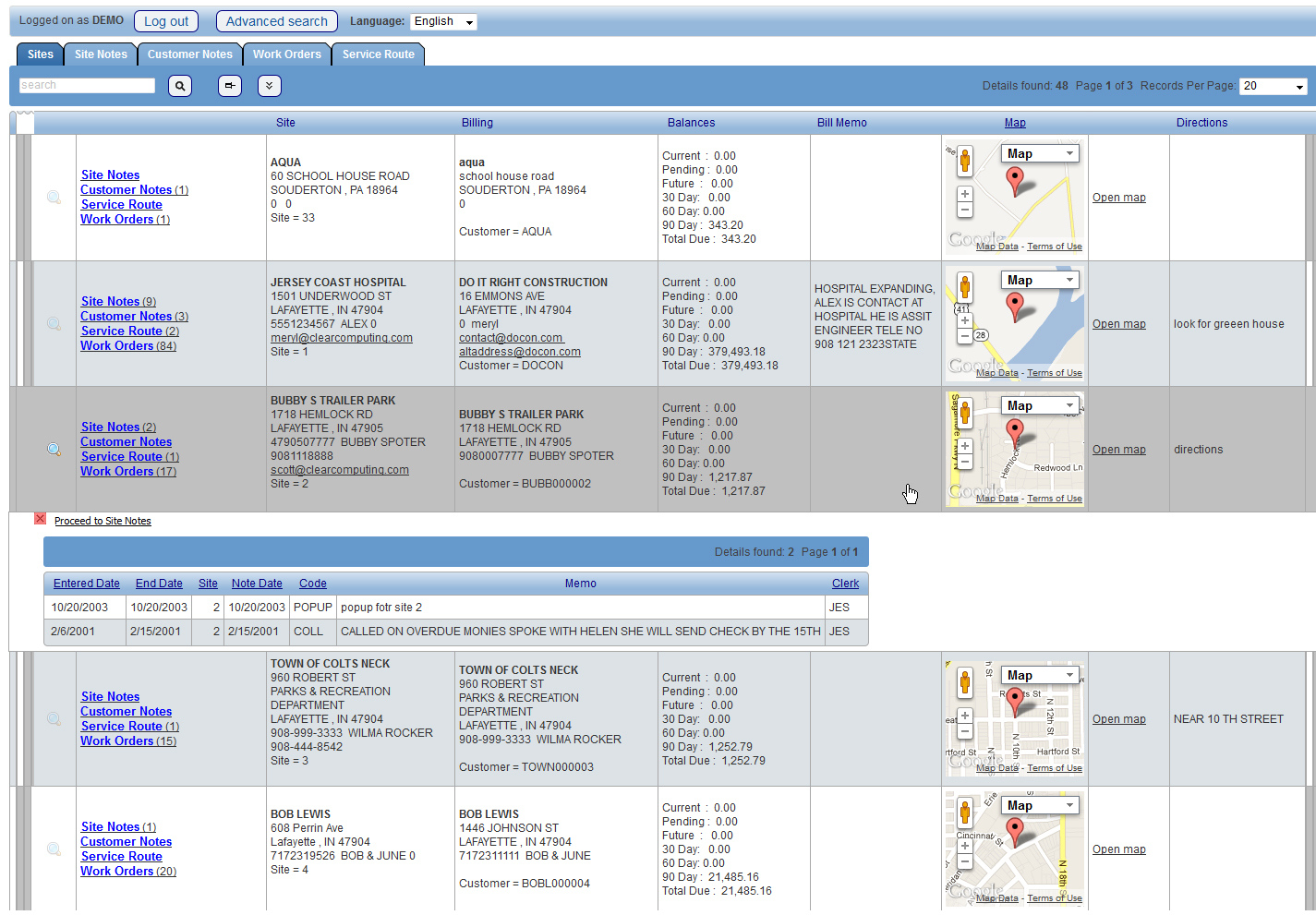Click the double-chevron expand button in toolbar

click(x=269, y=86)
